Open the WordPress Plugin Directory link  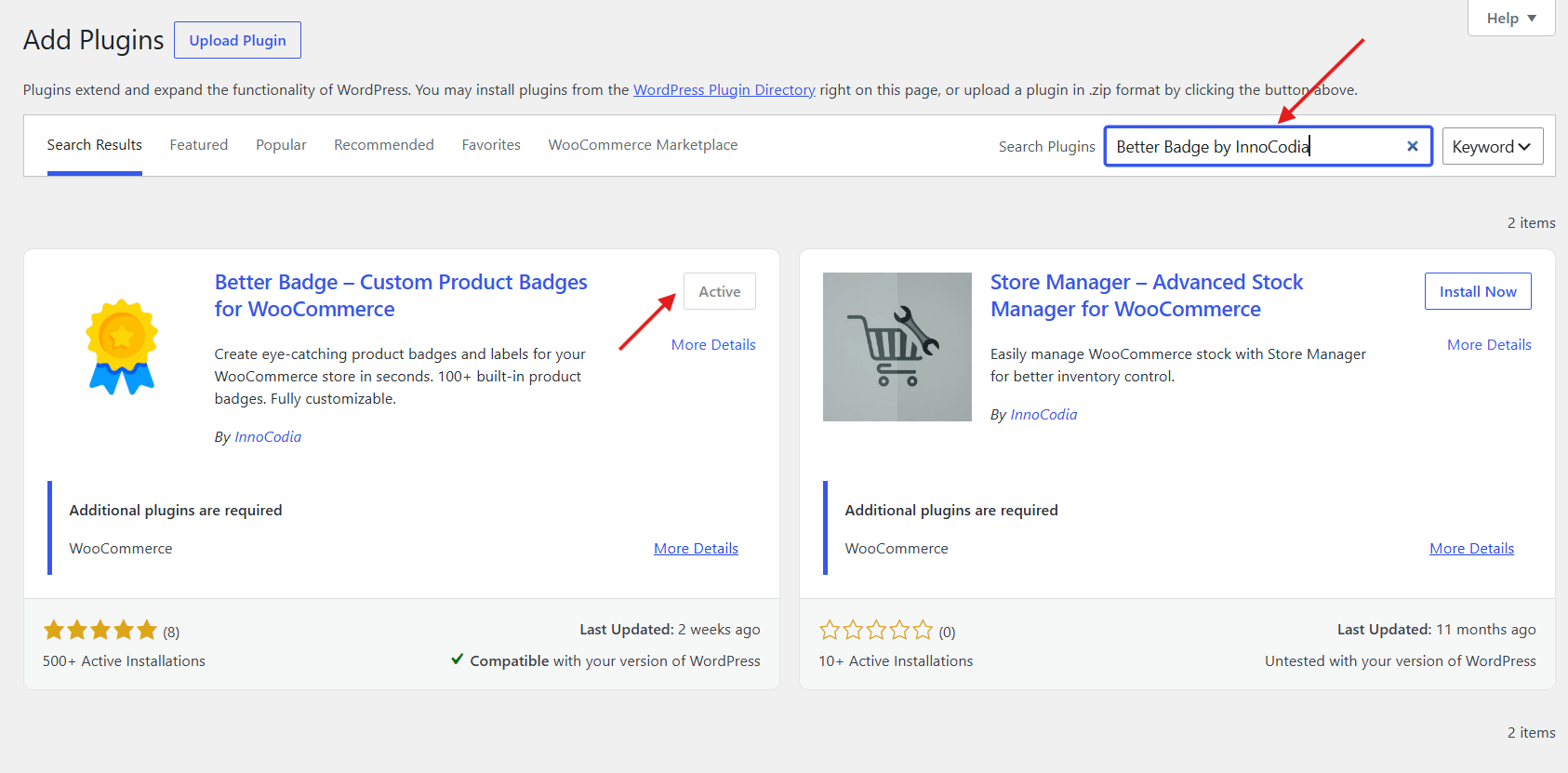click(724, 90)
